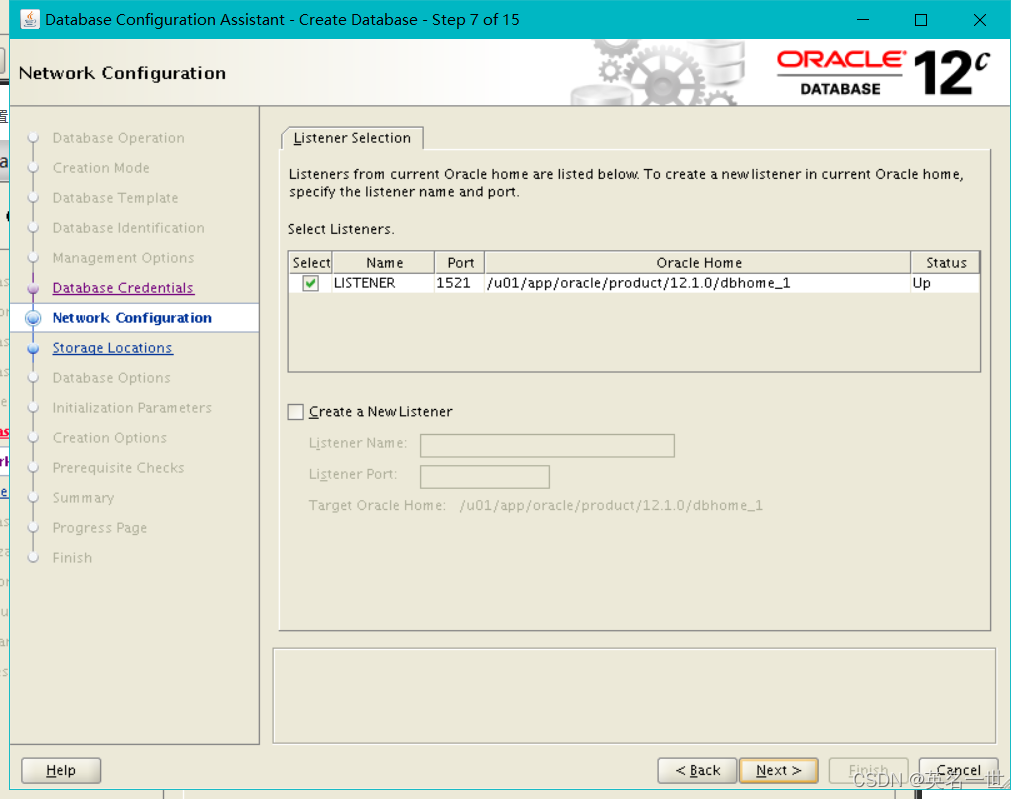Click the Select column header

(x=311, y=262)
